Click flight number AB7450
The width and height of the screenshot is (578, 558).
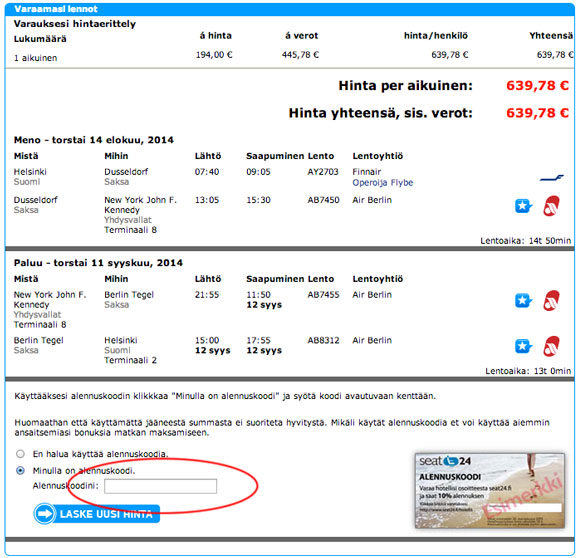tap(323, 200)
